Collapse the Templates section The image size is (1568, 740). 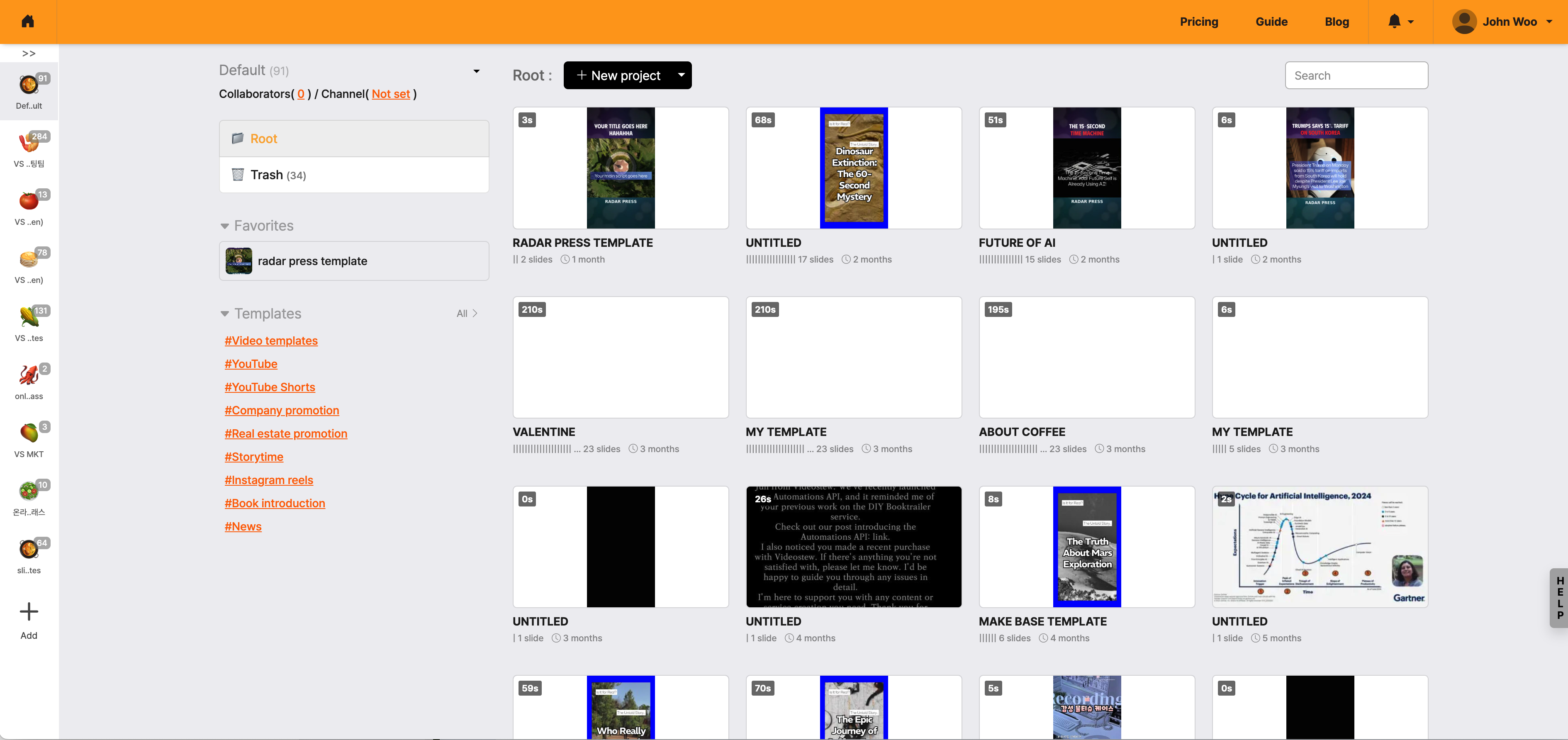224,314
